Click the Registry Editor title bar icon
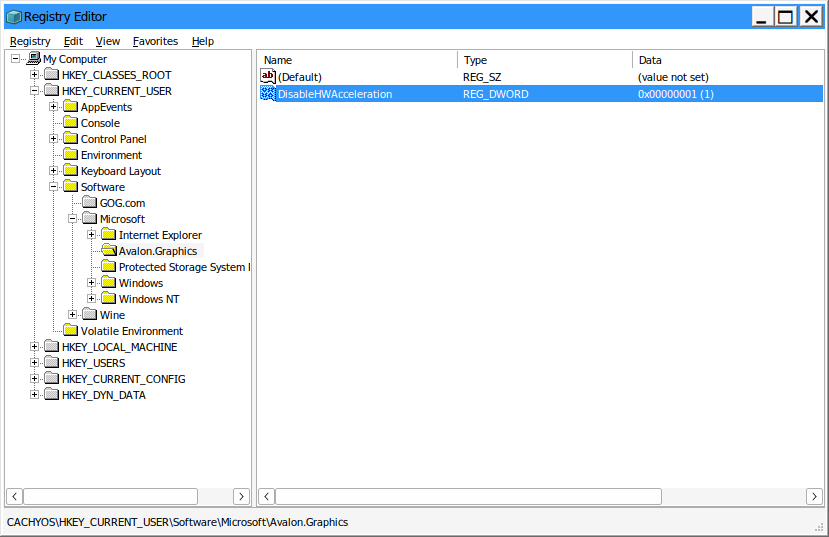Viewport: 829px width, 537px height. pyautogui.click(x=13, y=17)
